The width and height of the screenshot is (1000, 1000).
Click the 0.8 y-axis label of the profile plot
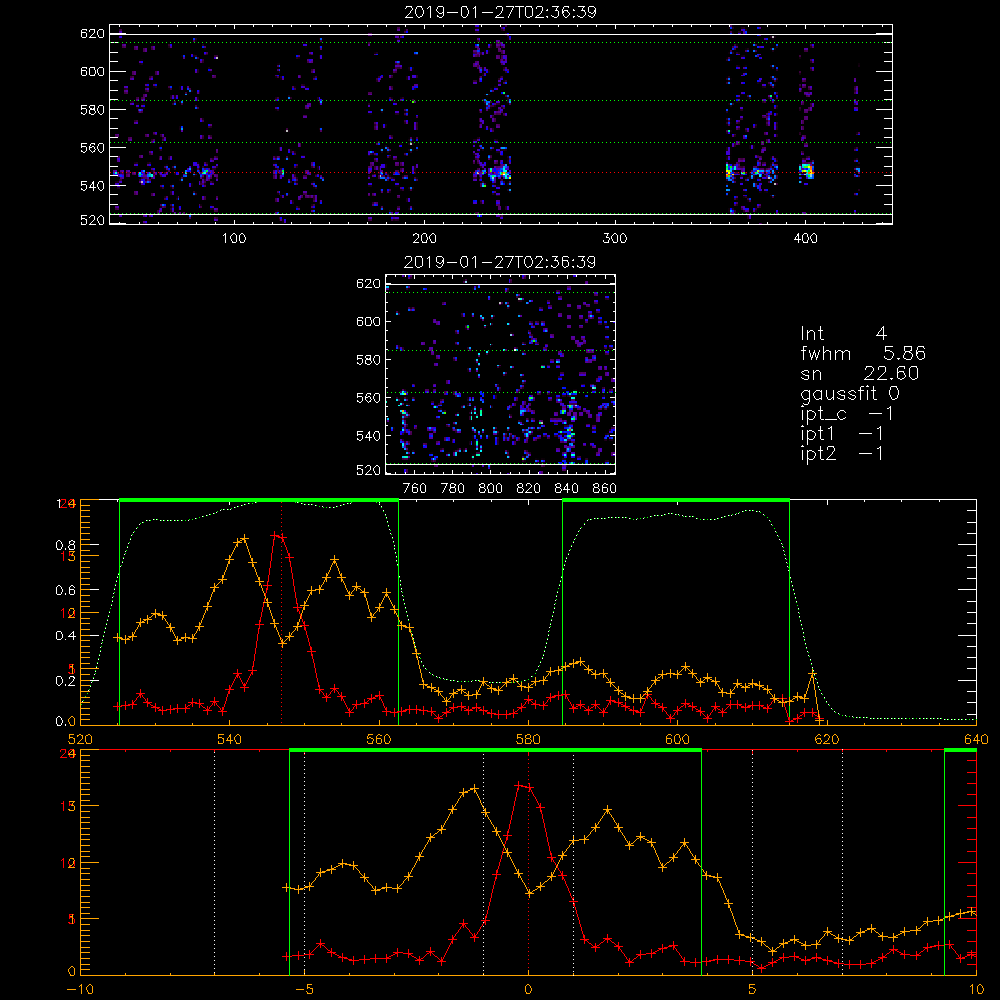pos(66,545)
